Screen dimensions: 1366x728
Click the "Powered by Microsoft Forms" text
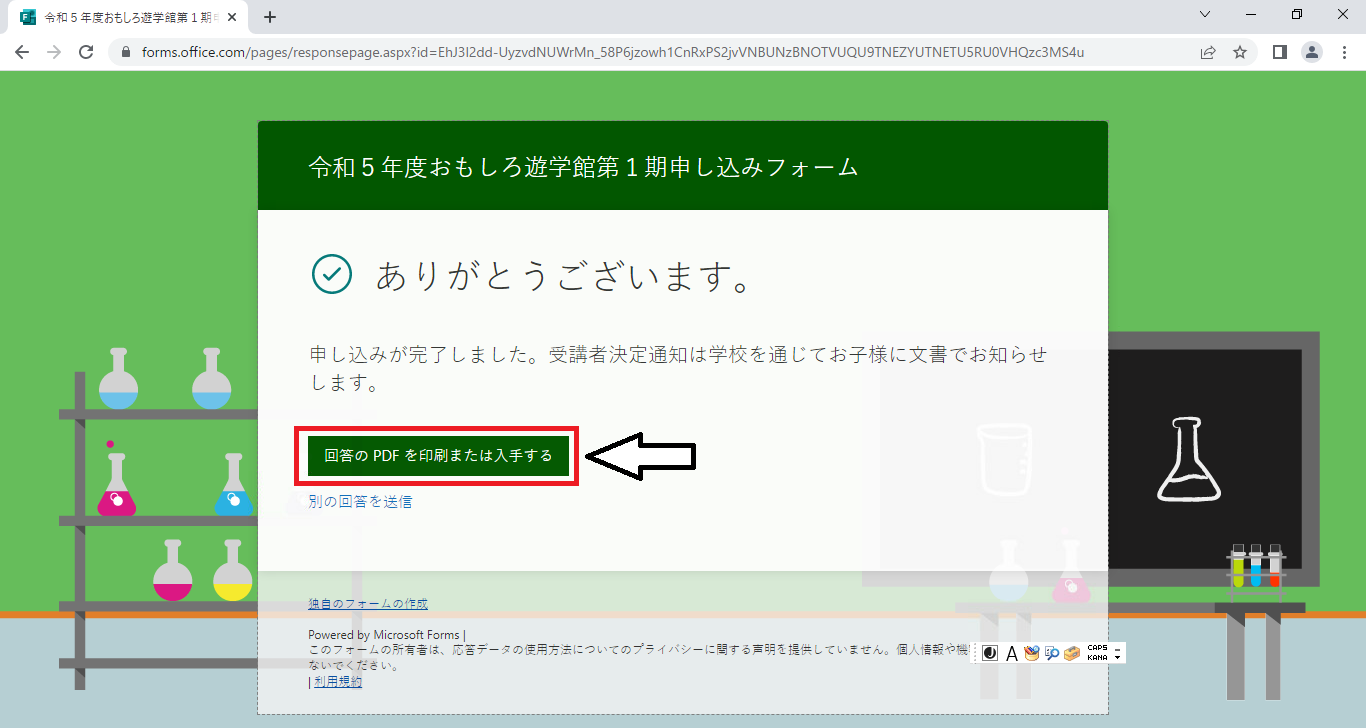pyautogui.click(x=384, y=635)
